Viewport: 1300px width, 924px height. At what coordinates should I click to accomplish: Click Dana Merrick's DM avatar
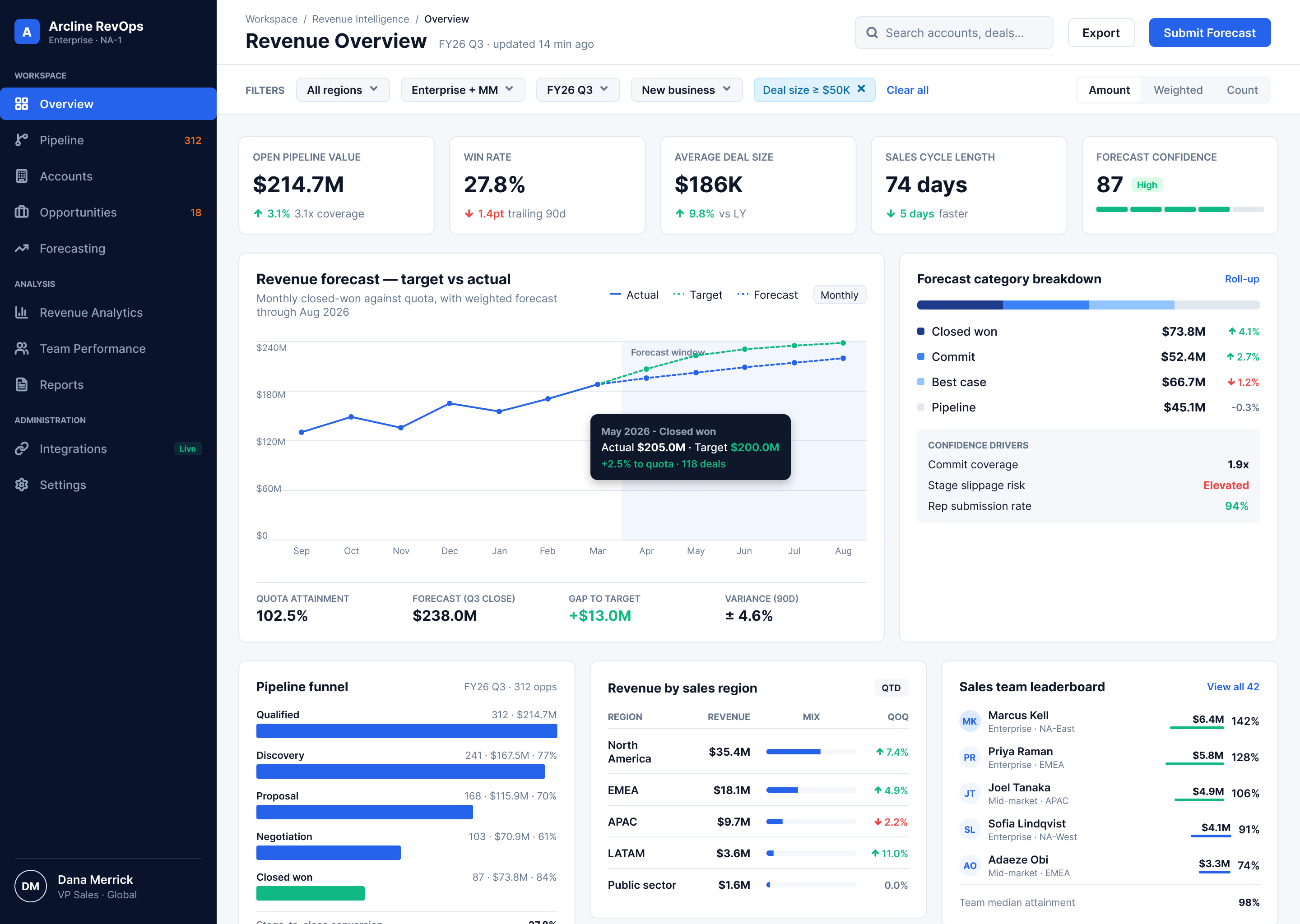coord(30,886)
